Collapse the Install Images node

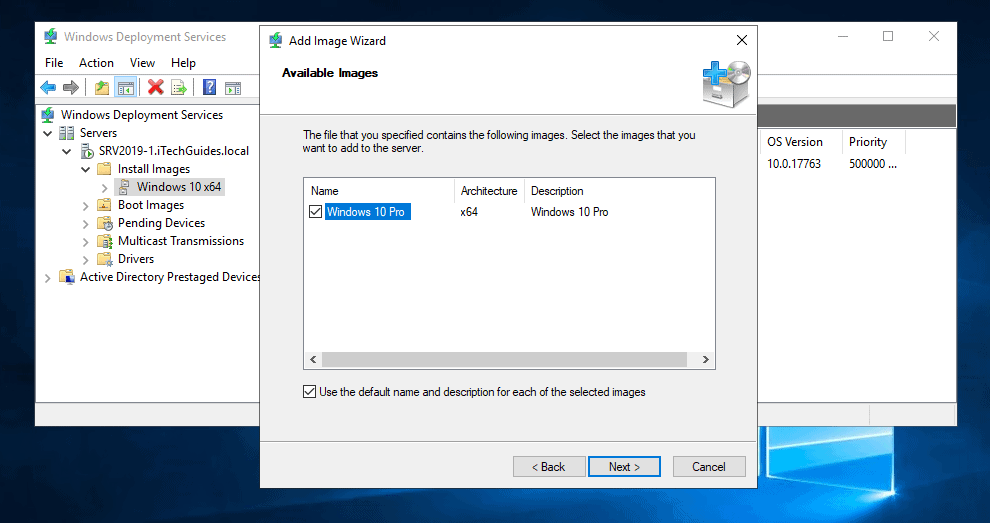[86, 169]
